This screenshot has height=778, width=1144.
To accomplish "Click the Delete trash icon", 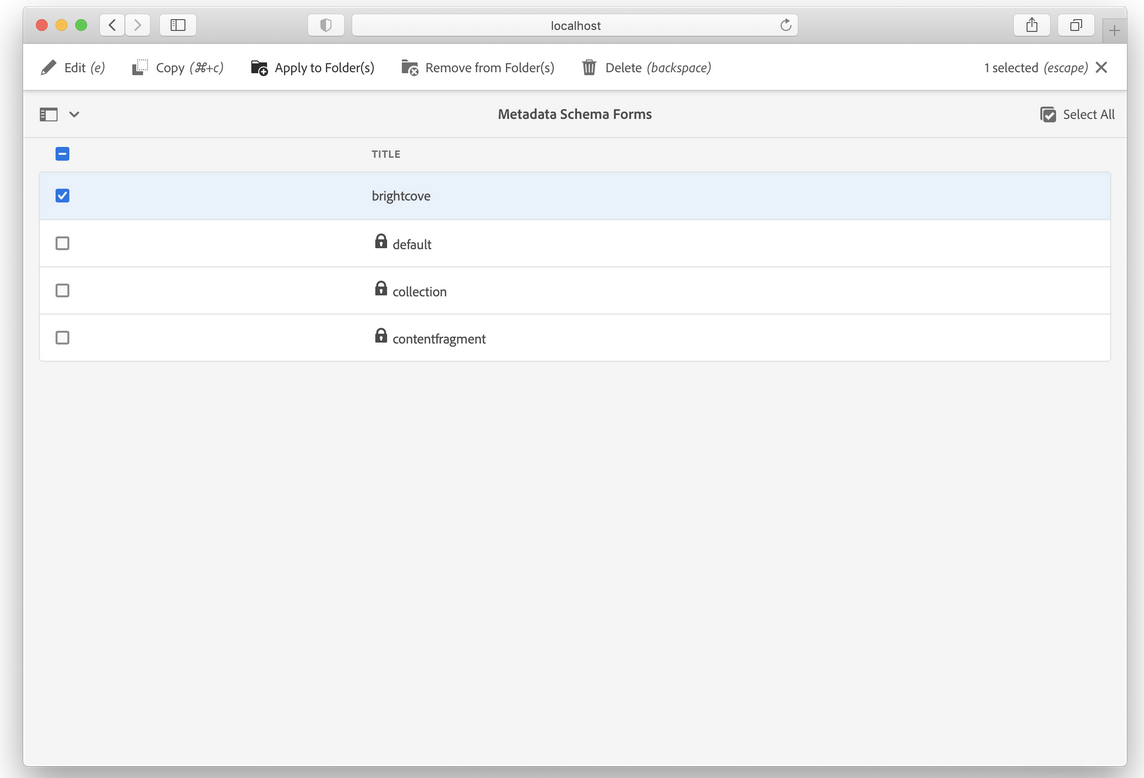I will (590, 67).
